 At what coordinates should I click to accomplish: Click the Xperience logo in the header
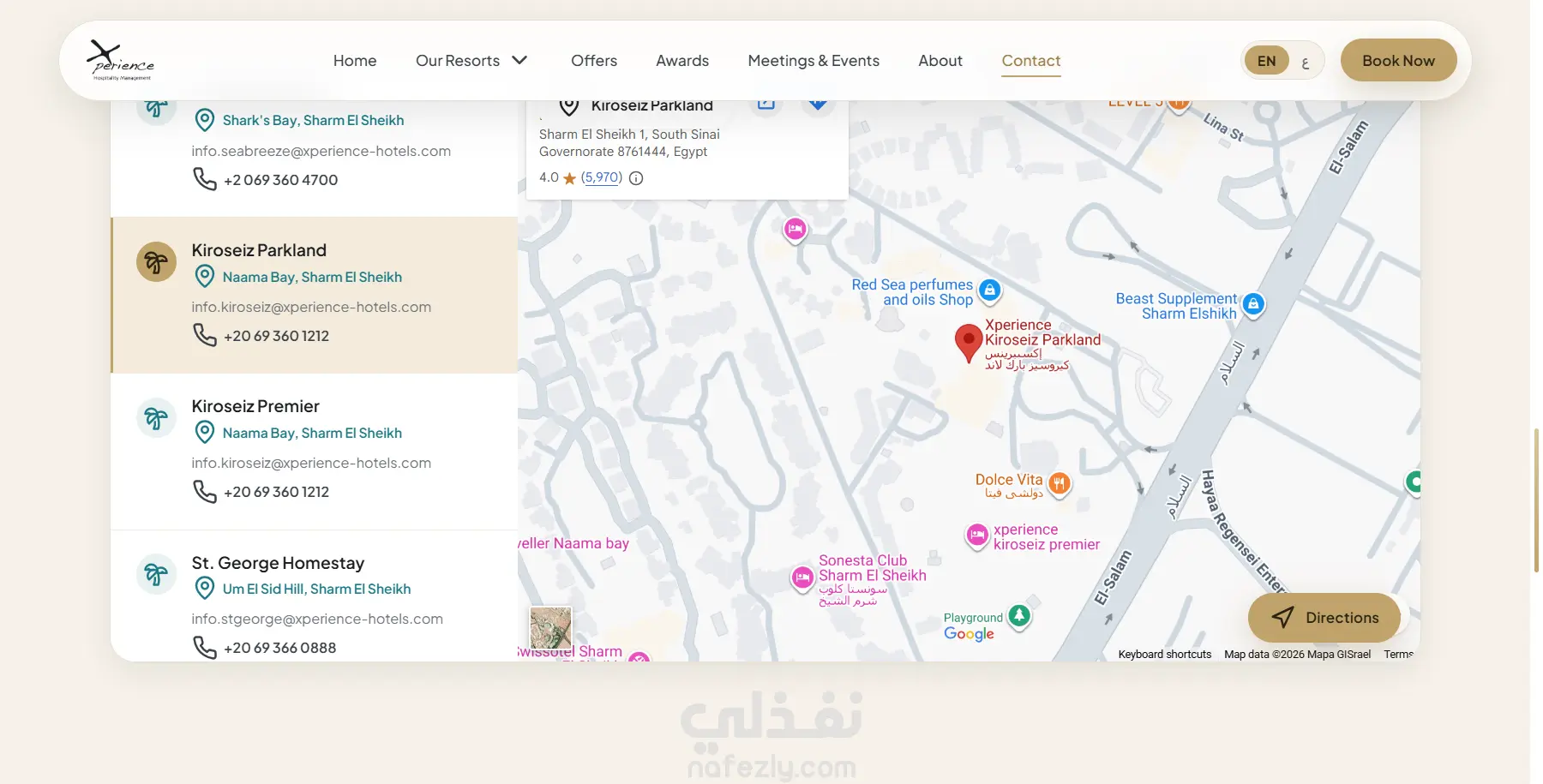coord(121,60)
